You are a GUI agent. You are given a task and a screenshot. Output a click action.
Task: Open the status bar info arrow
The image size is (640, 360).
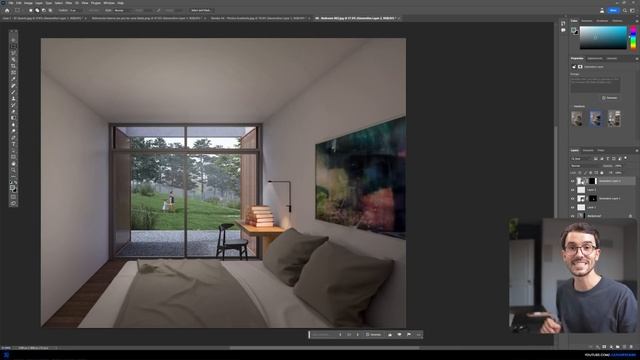tap(56, 348)
